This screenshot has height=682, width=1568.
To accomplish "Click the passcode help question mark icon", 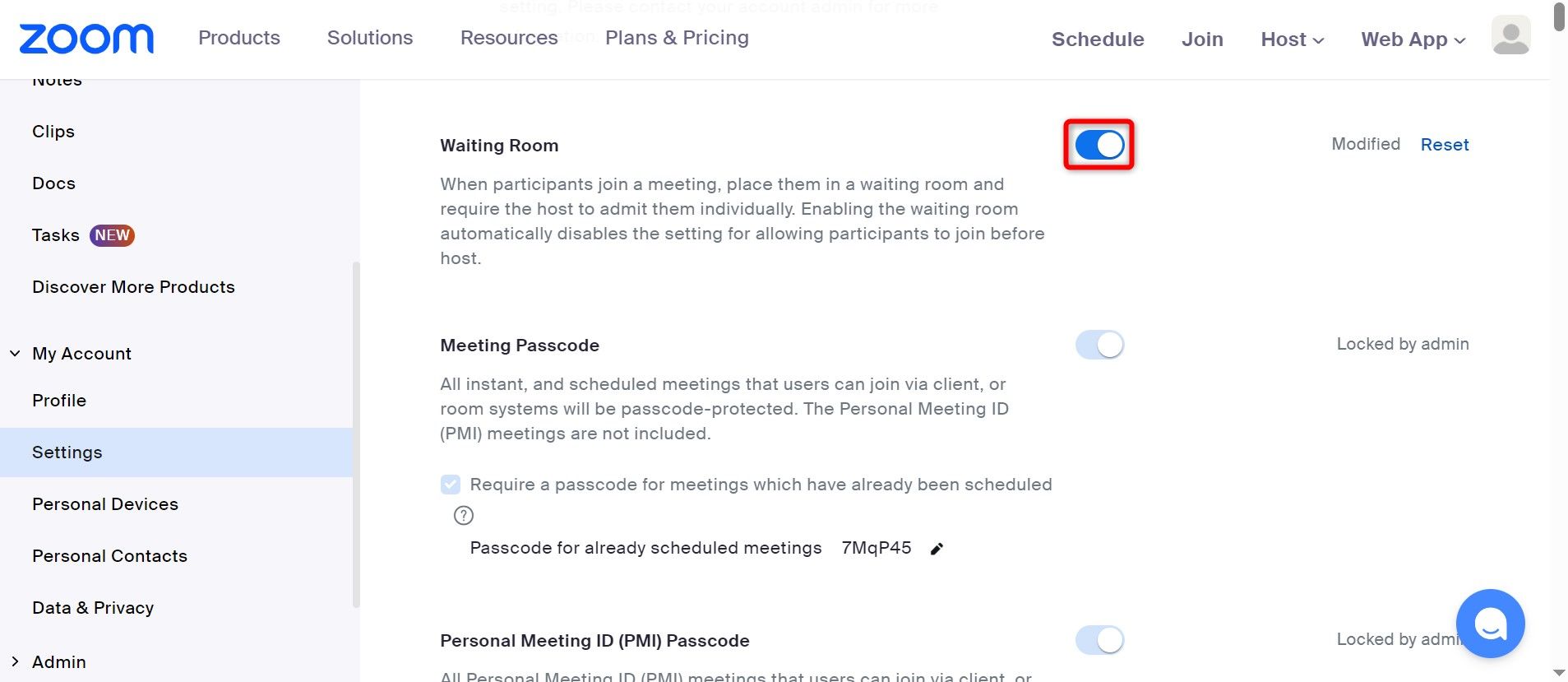I will (x=464, y=516).
